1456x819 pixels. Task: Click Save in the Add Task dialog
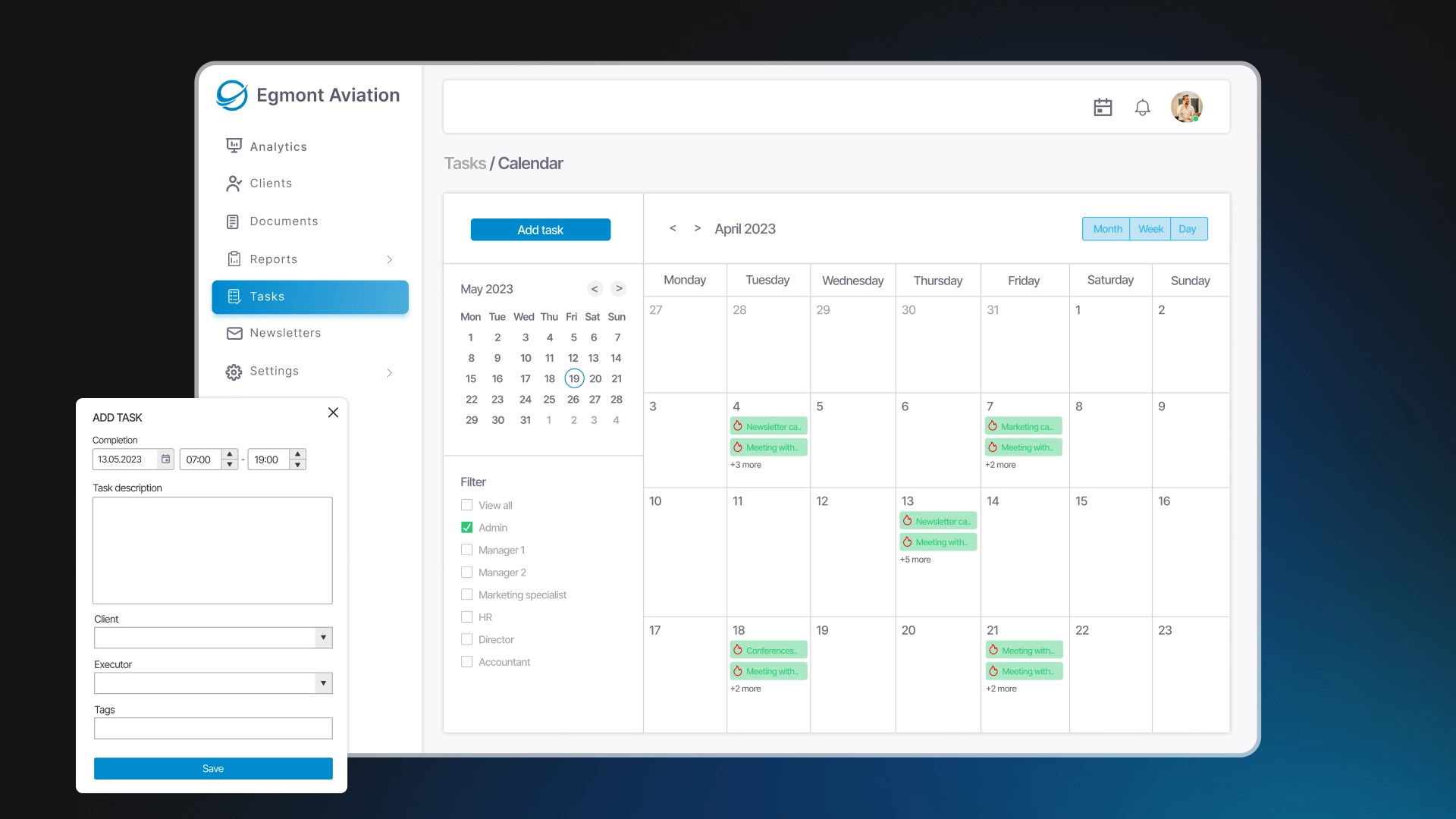(213, 768)
